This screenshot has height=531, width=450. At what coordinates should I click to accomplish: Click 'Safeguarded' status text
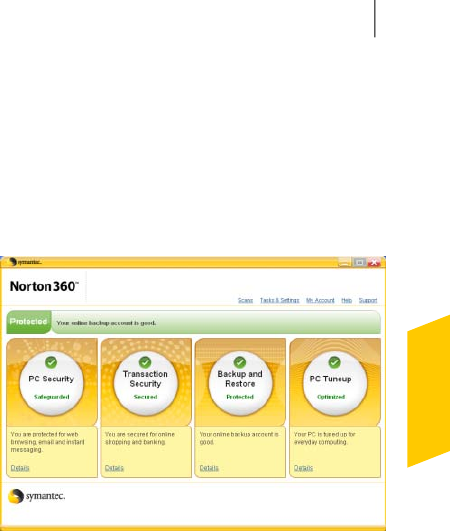pyautogui.click(x=51, y=397)
